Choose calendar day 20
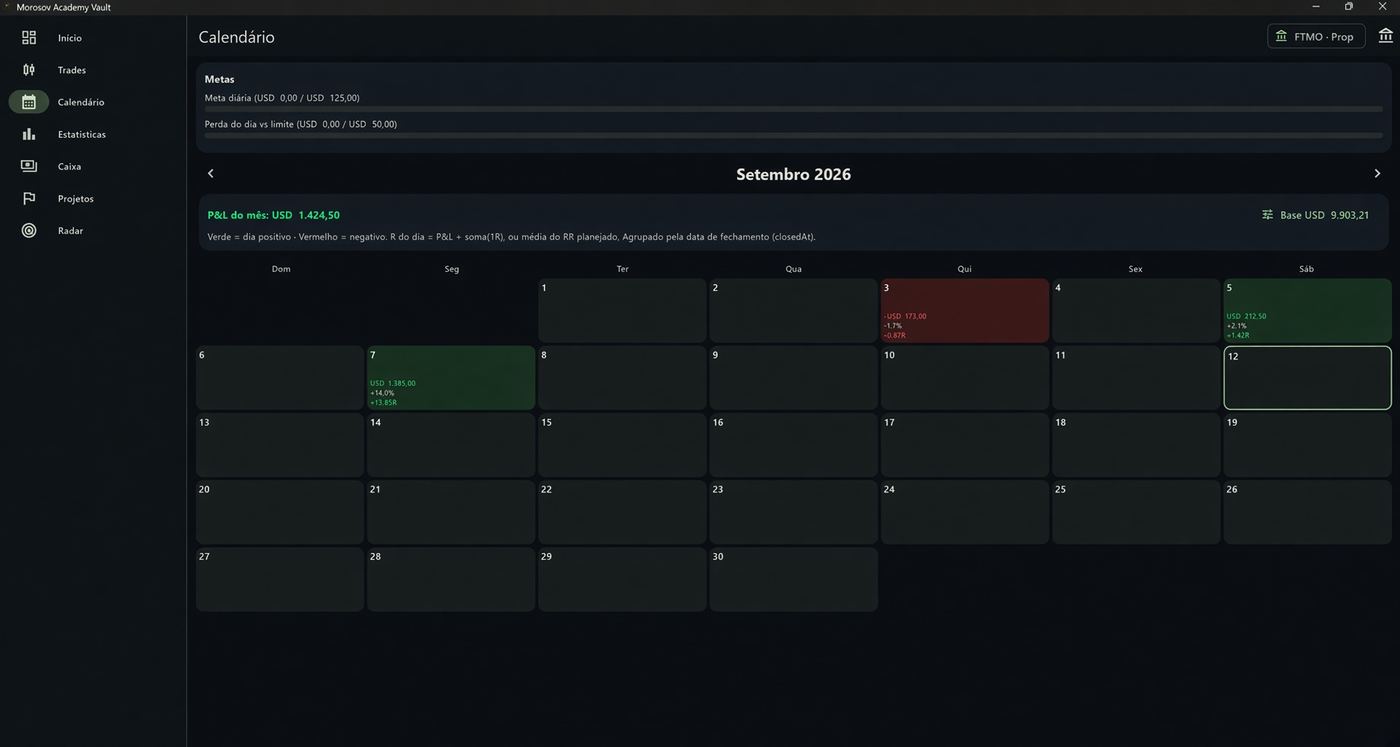 pyautogui.click(x=280, y=512)
